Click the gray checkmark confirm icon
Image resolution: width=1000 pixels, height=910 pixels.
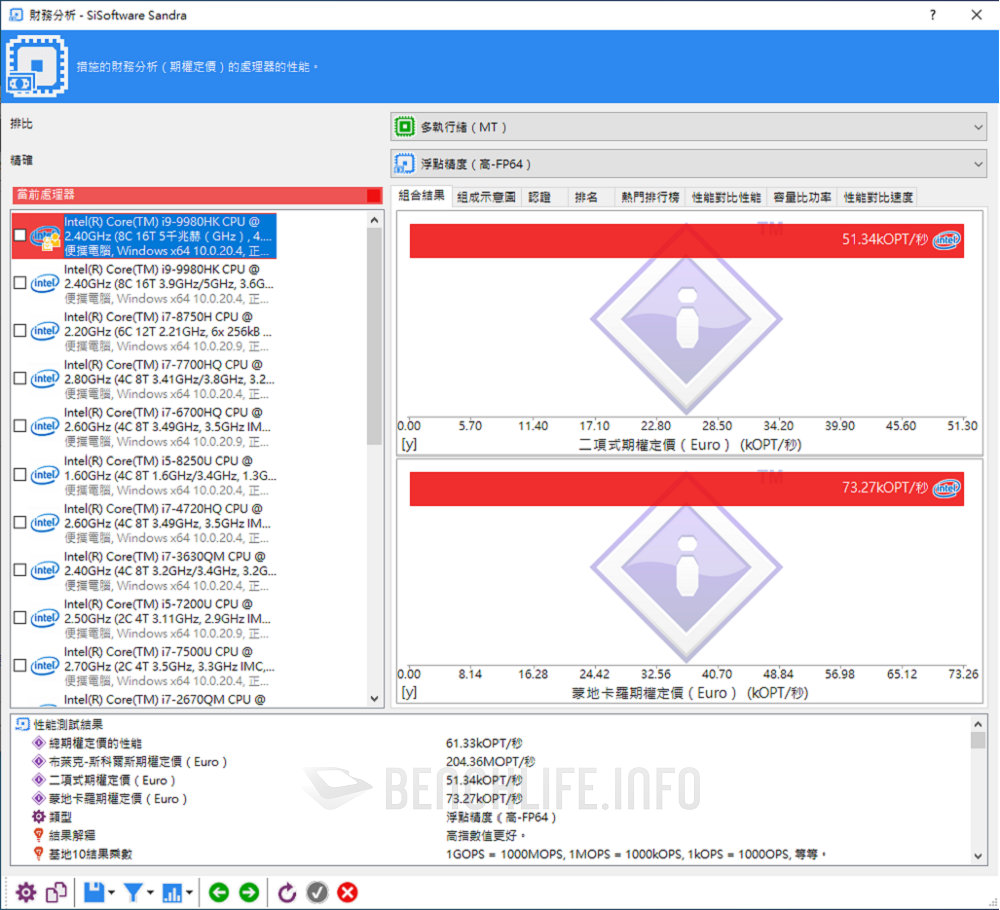coord(317,892)
